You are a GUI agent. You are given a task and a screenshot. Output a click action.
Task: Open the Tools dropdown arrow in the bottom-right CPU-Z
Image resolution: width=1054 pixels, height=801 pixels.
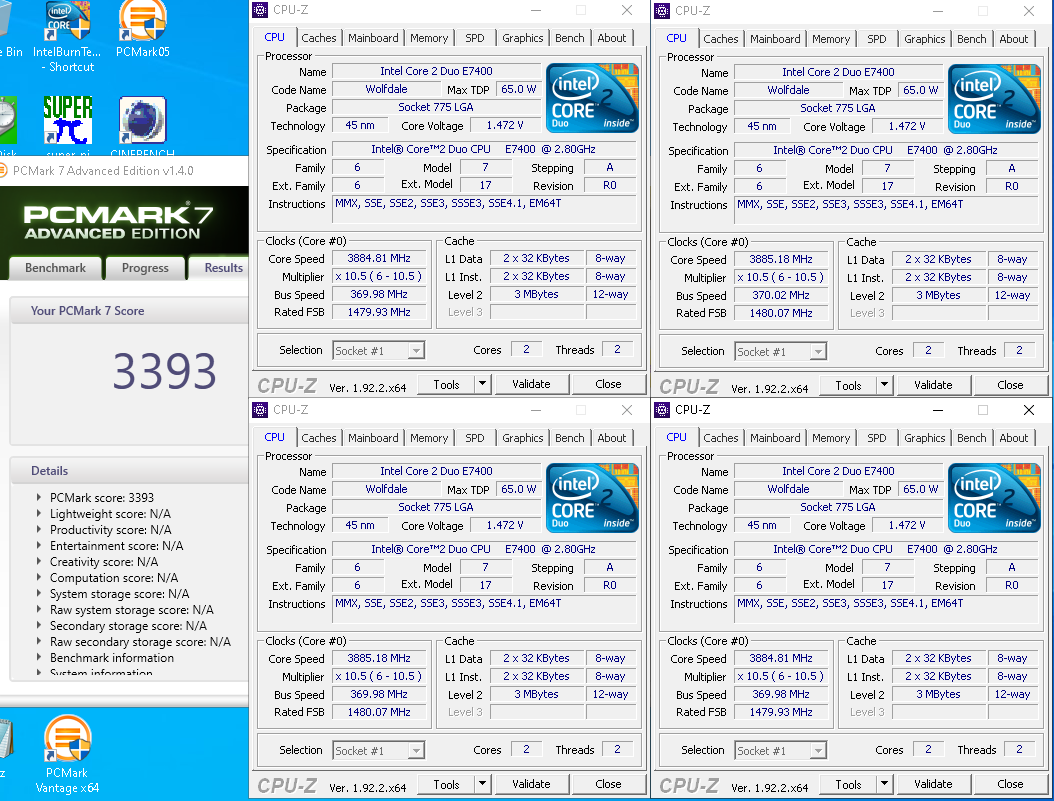(x=885, y=784)
